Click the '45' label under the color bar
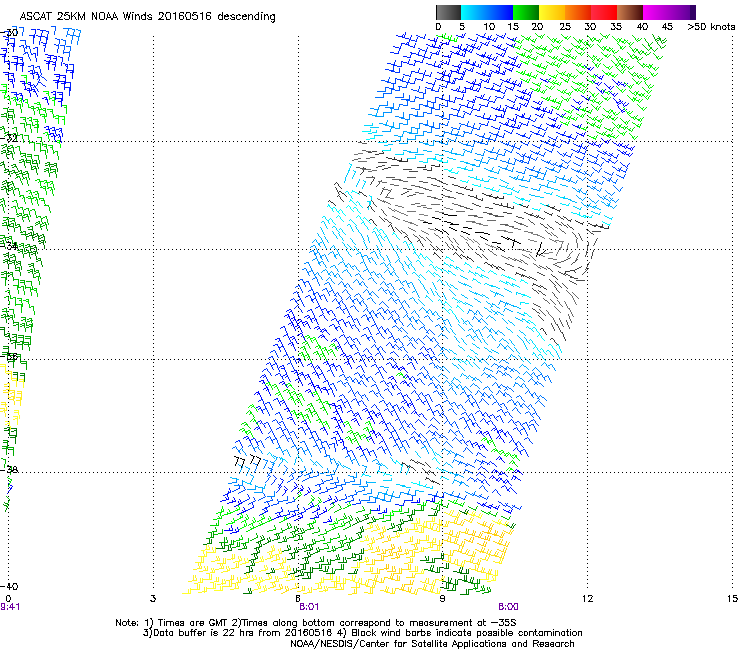The height and width of the screenshot is (650, 740). click(667, 27)
